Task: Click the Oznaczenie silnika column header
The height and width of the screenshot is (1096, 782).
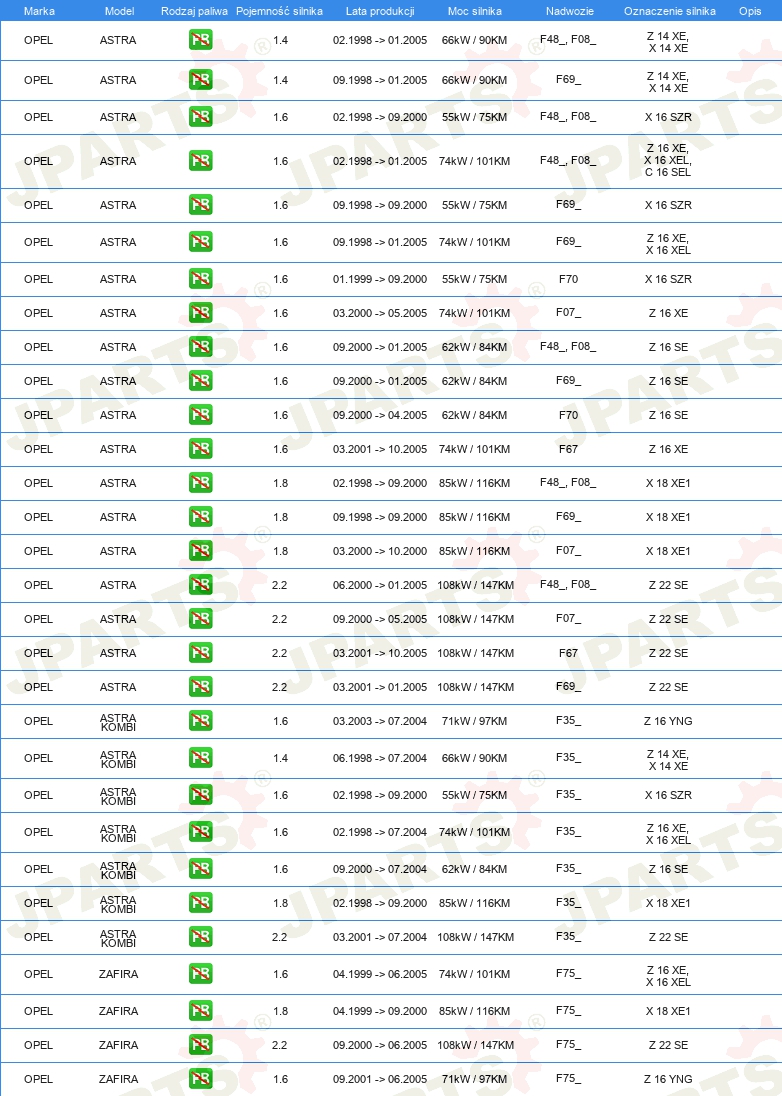Action: [x=669, y=11]
